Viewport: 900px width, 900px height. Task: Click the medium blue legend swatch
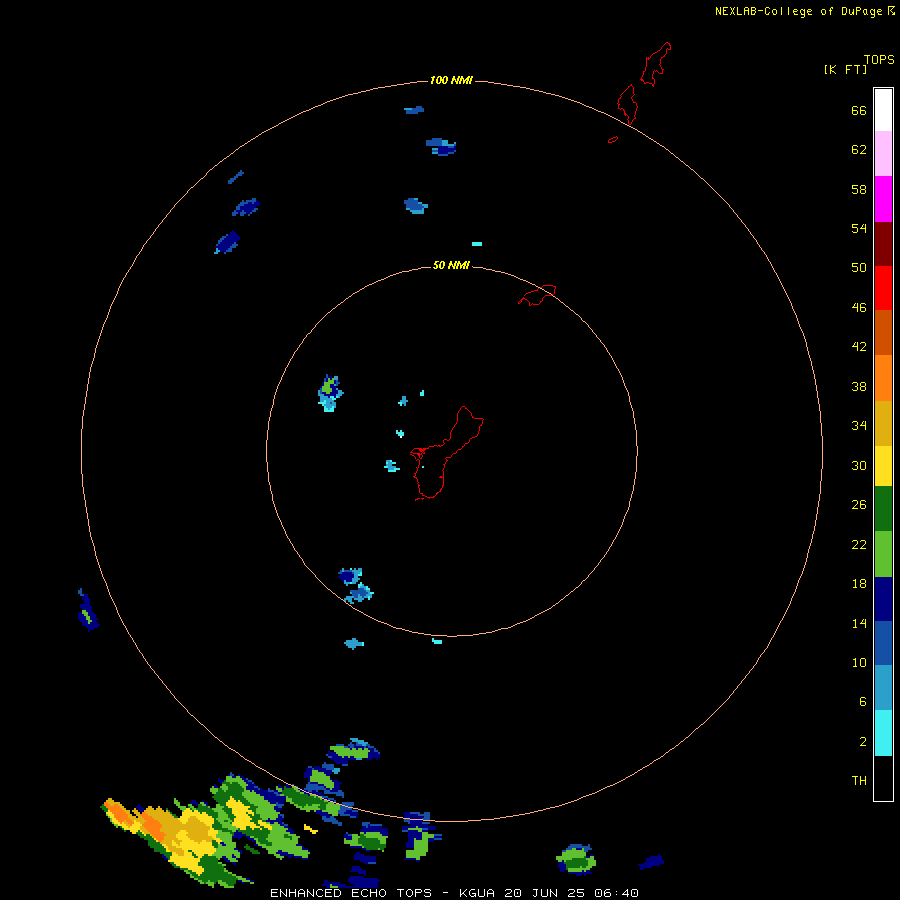tap(883, 643)
